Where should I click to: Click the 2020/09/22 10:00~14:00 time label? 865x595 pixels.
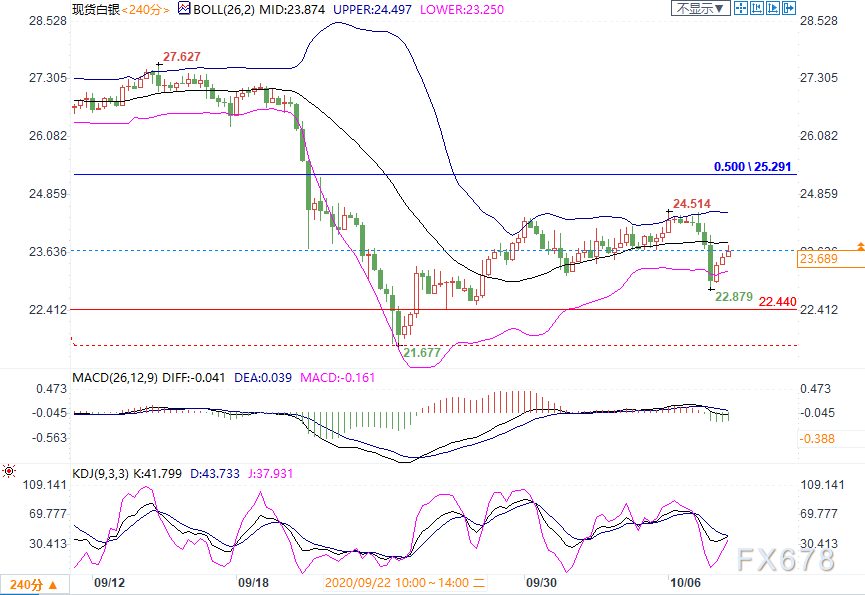click(x=405, y=583)
